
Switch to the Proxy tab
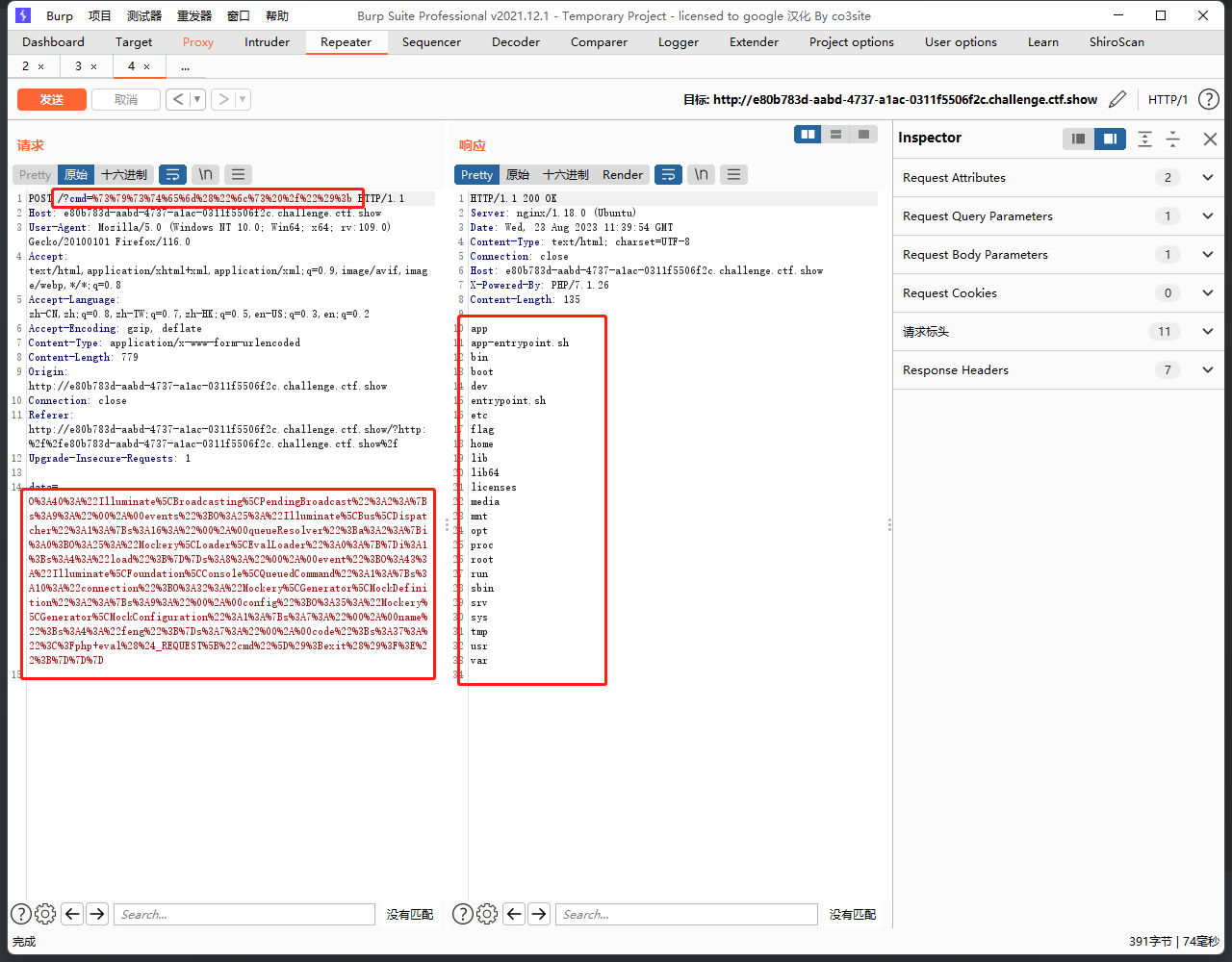198,41
